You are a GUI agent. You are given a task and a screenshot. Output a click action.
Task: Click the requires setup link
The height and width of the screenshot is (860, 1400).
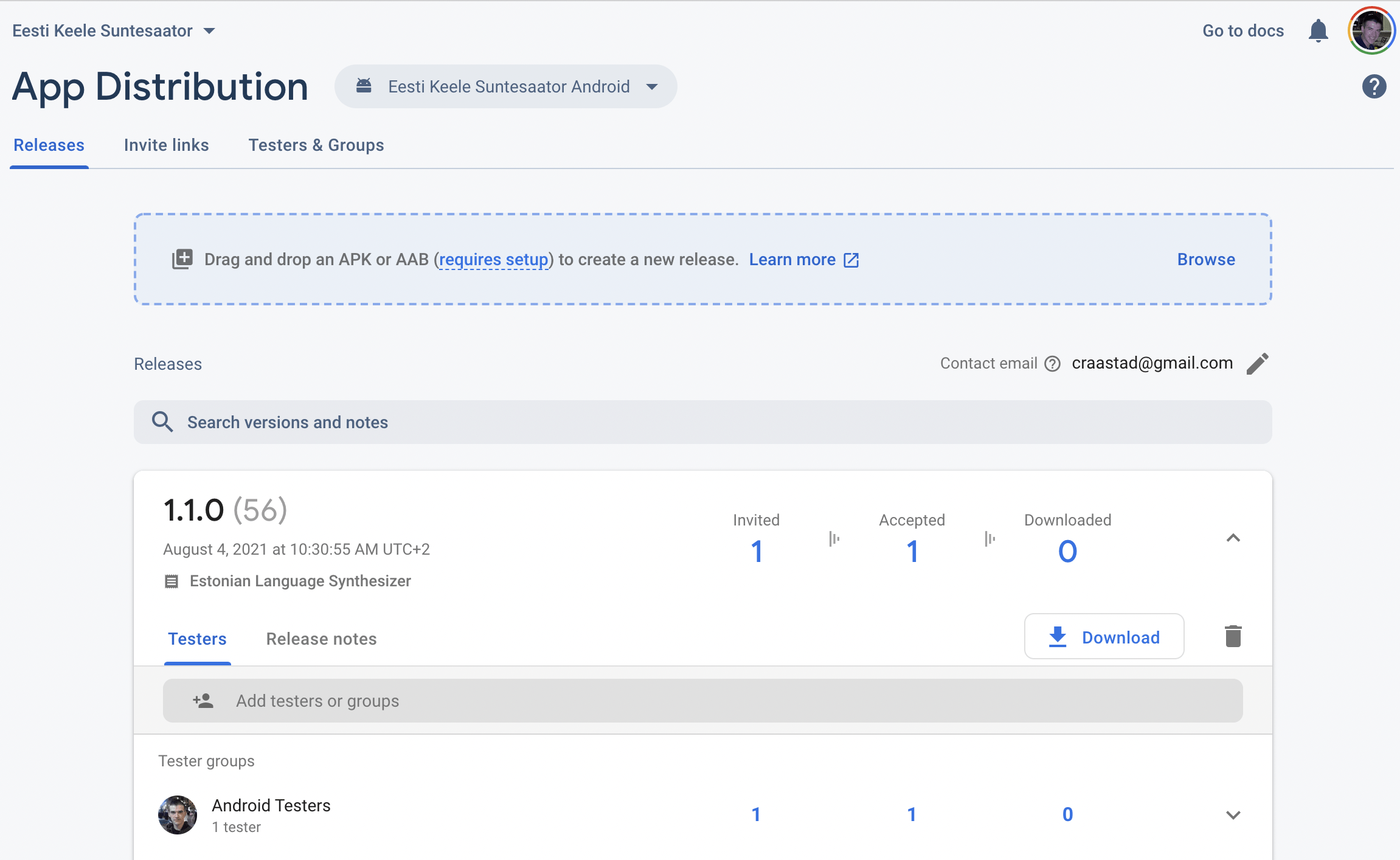tap(494, 260)
